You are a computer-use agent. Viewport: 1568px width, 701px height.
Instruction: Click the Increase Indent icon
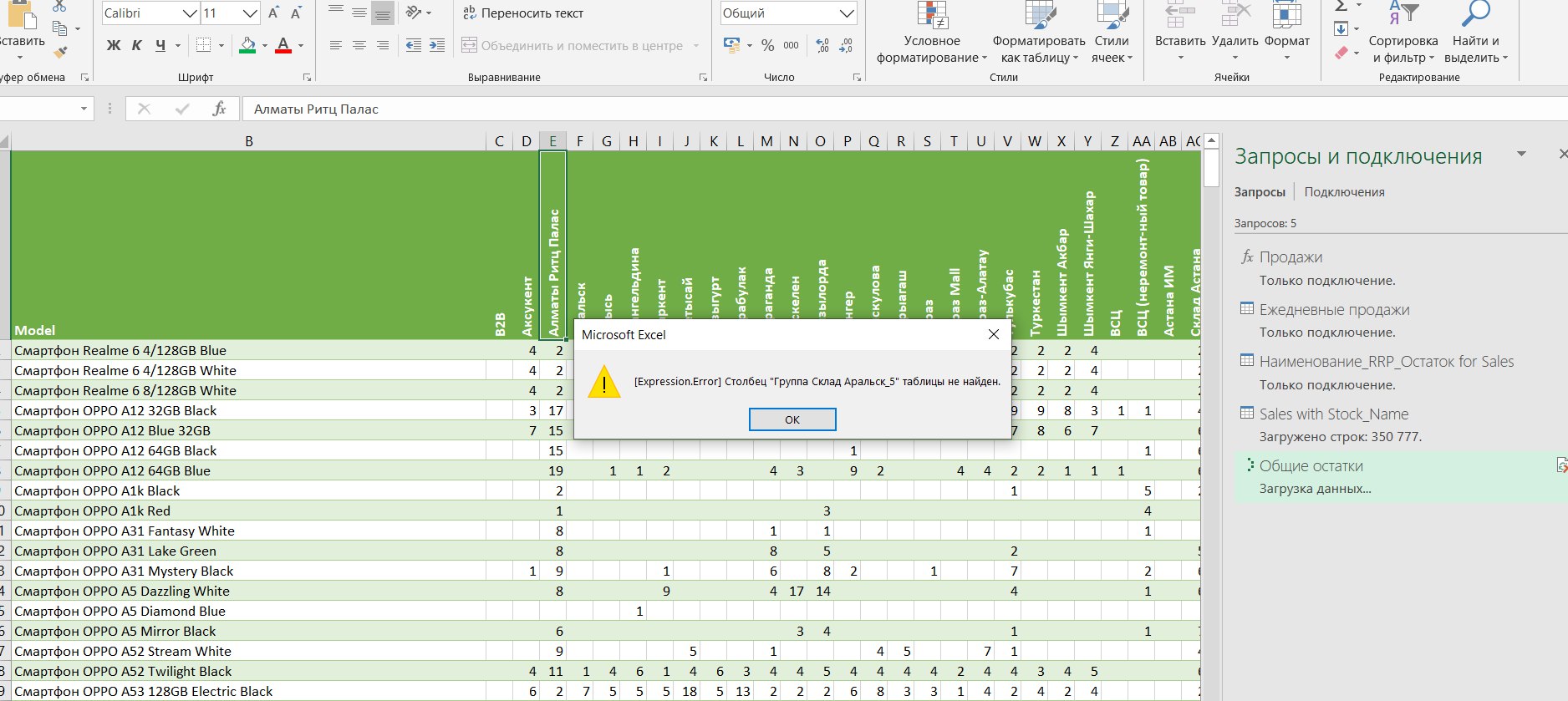[437, 45]
